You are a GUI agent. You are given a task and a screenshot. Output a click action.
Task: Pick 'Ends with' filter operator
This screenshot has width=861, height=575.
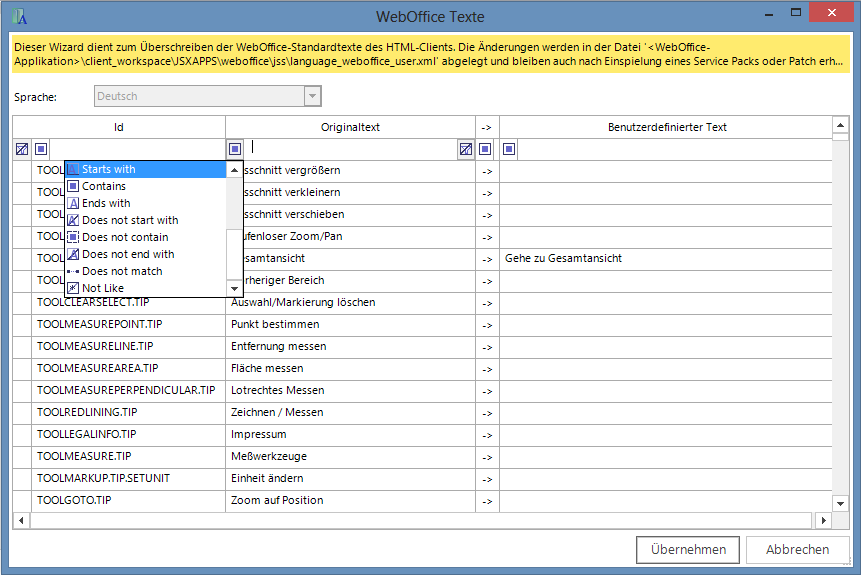[106, 203]
